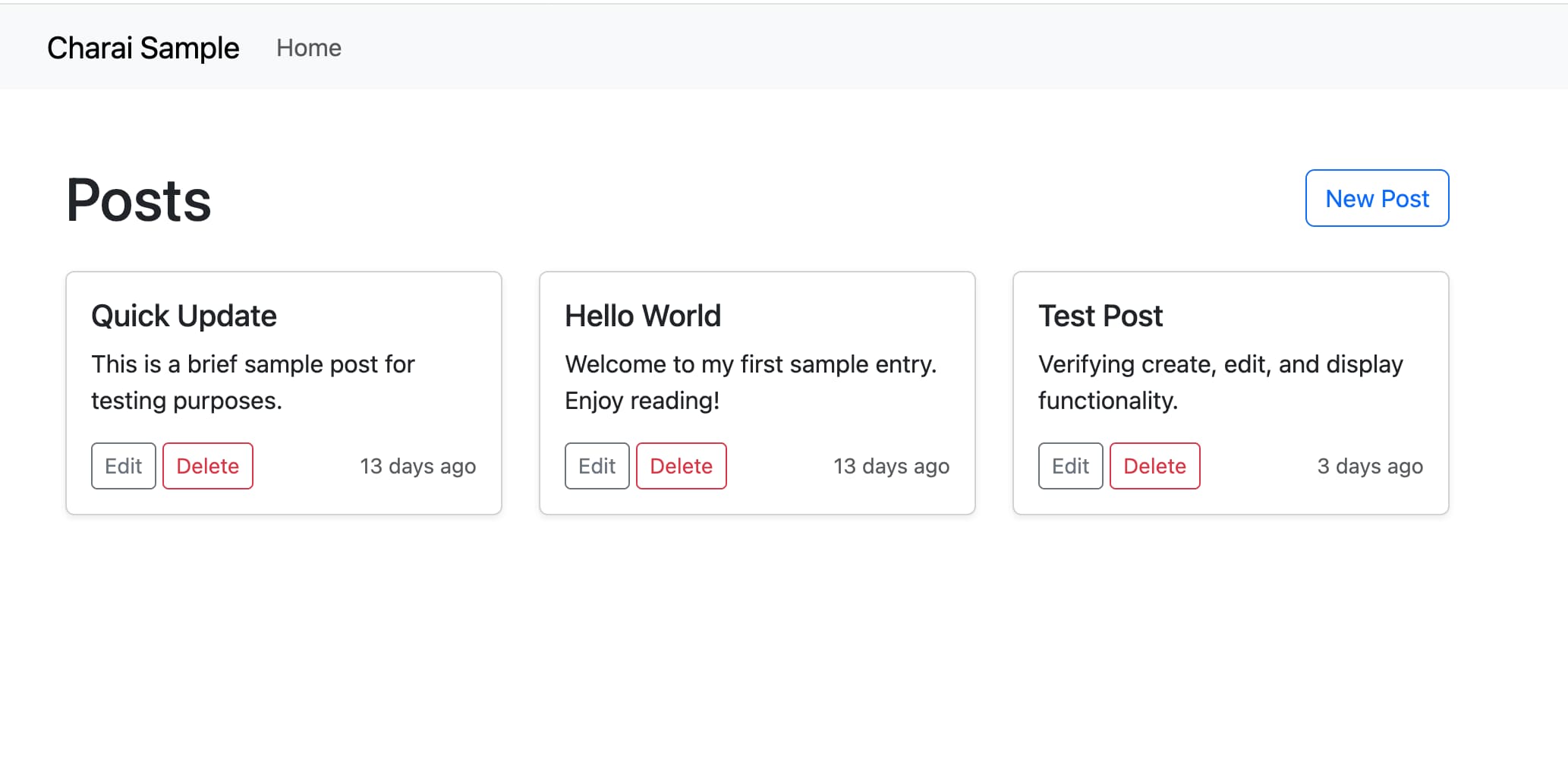This screenshot has width=1568, height=771.
Task: Click '13 days ago' timestamp on Quick Update
Action: coord(417,466)
